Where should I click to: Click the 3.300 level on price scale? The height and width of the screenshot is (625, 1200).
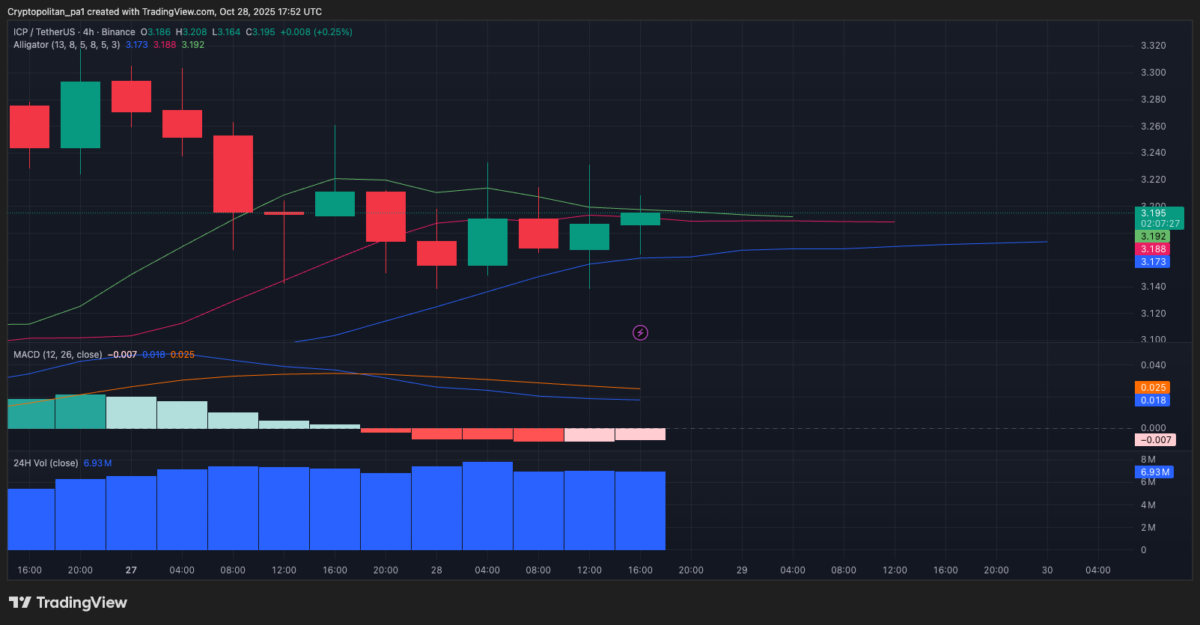[x=1153, y=73]
